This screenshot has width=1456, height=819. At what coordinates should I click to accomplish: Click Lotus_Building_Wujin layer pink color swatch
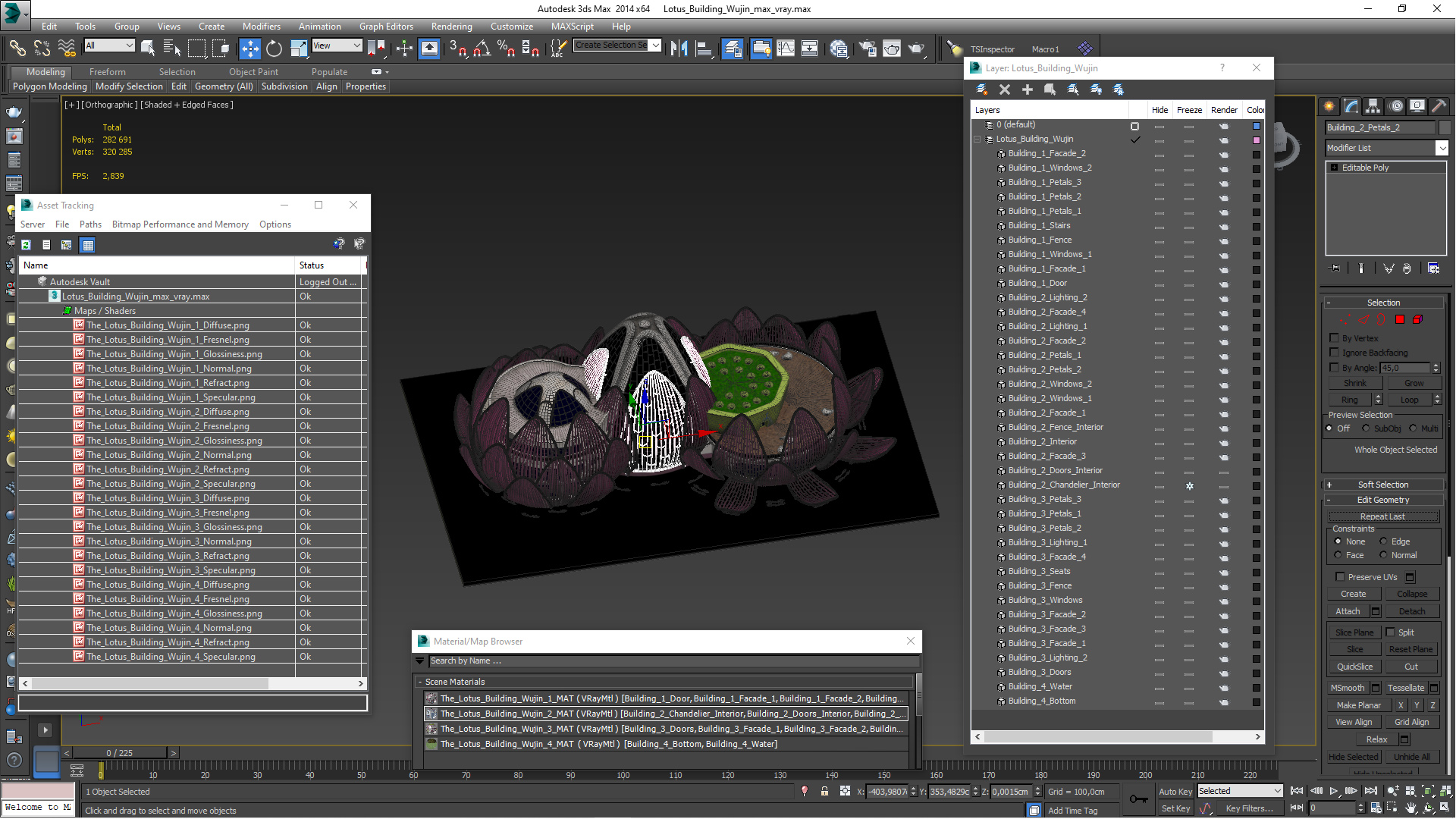pos(1257,140)
